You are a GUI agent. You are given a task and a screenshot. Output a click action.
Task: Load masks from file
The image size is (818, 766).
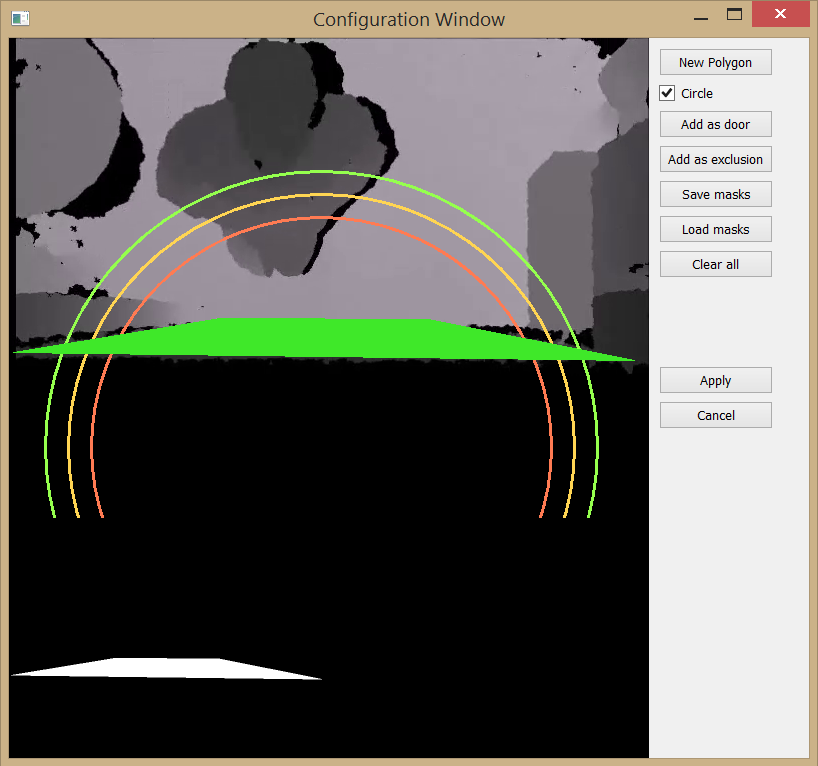pos(715,229)
